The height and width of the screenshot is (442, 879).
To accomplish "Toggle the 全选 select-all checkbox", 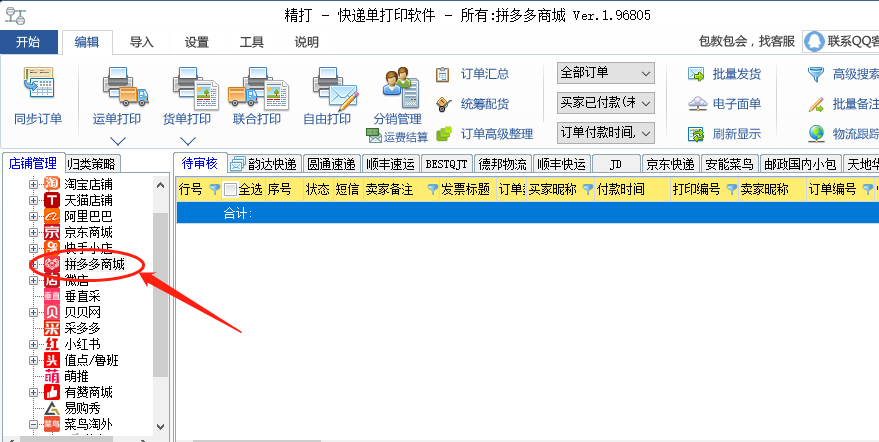I will [230, 190].
